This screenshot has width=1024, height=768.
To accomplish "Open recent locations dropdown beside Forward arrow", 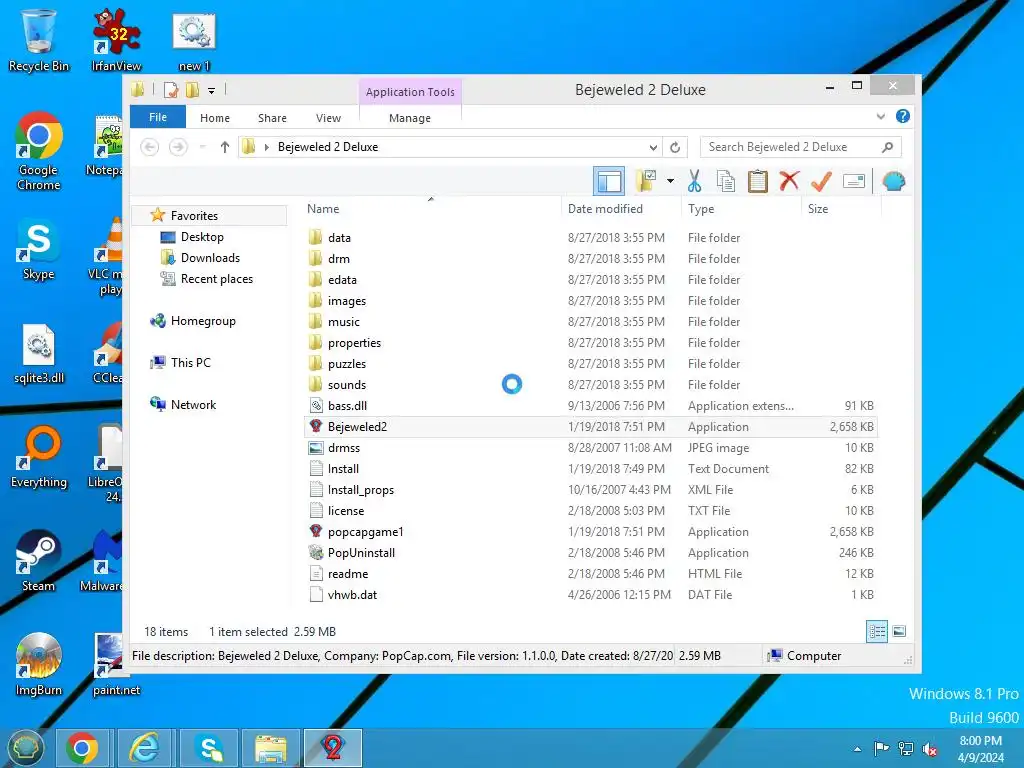I will pyautogui.click(x=202, y=147).
